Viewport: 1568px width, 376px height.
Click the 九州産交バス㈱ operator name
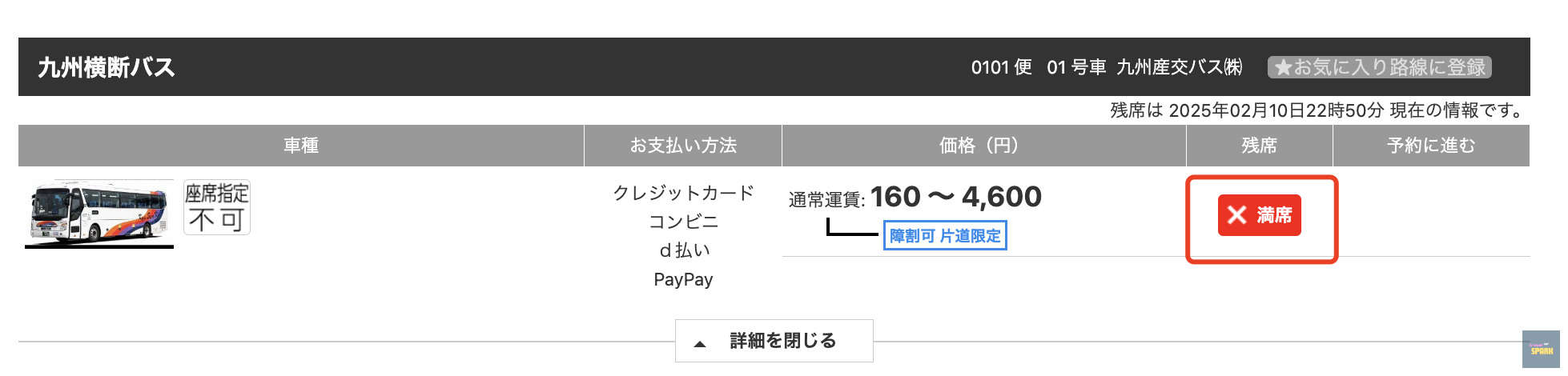[x=1179, y=67]
